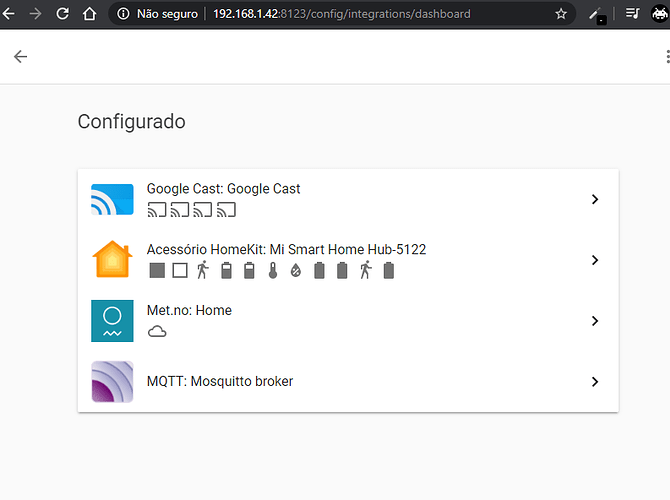
Task: Click the filled square icon under HomeKit
Action: pos(157,271)
